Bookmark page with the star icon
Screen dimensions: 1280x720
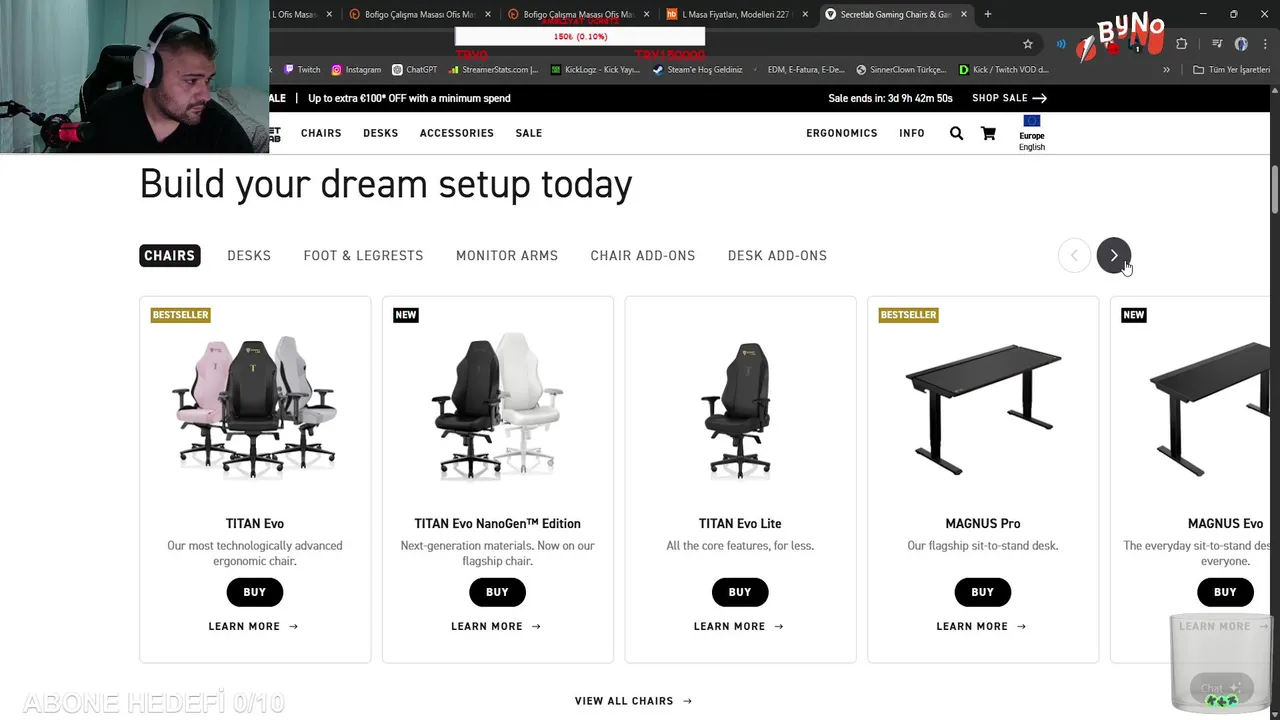[x=1027, y=44]
